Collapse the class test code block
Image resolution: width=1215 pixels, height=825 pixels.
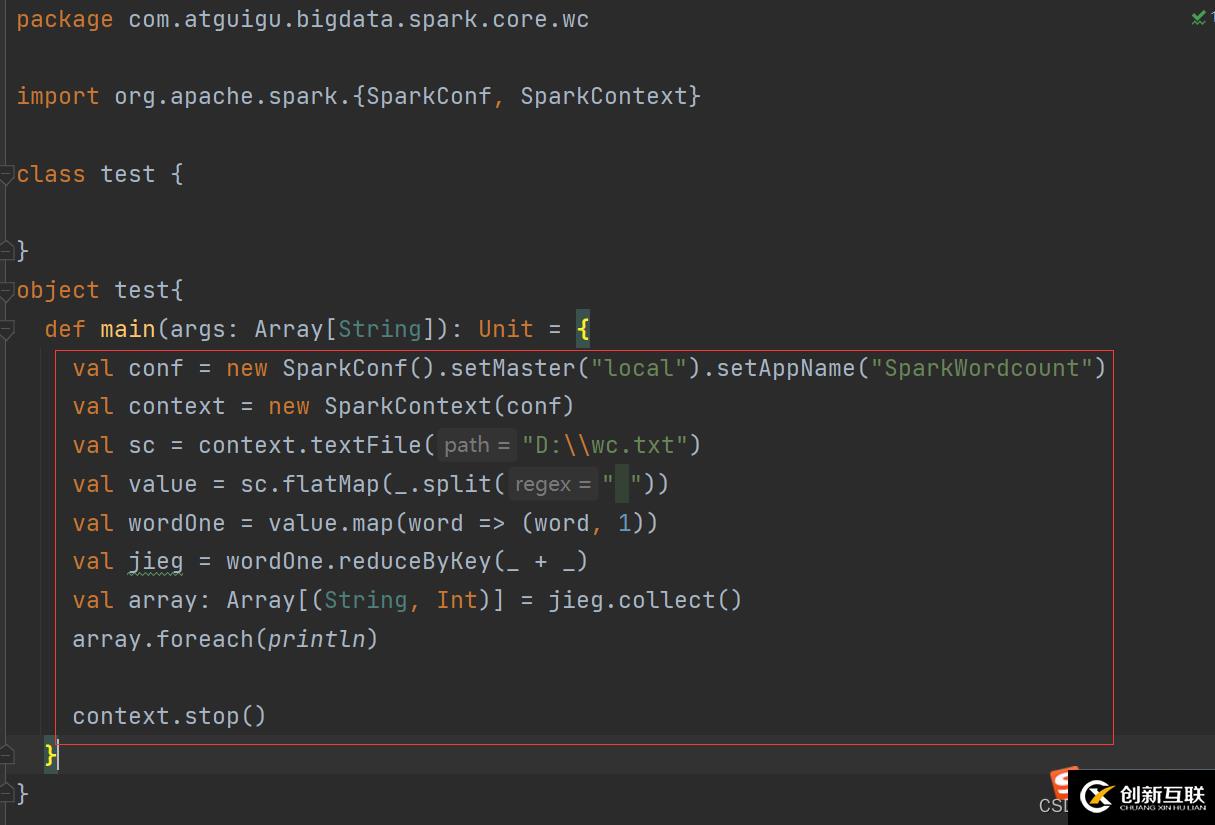7,174
